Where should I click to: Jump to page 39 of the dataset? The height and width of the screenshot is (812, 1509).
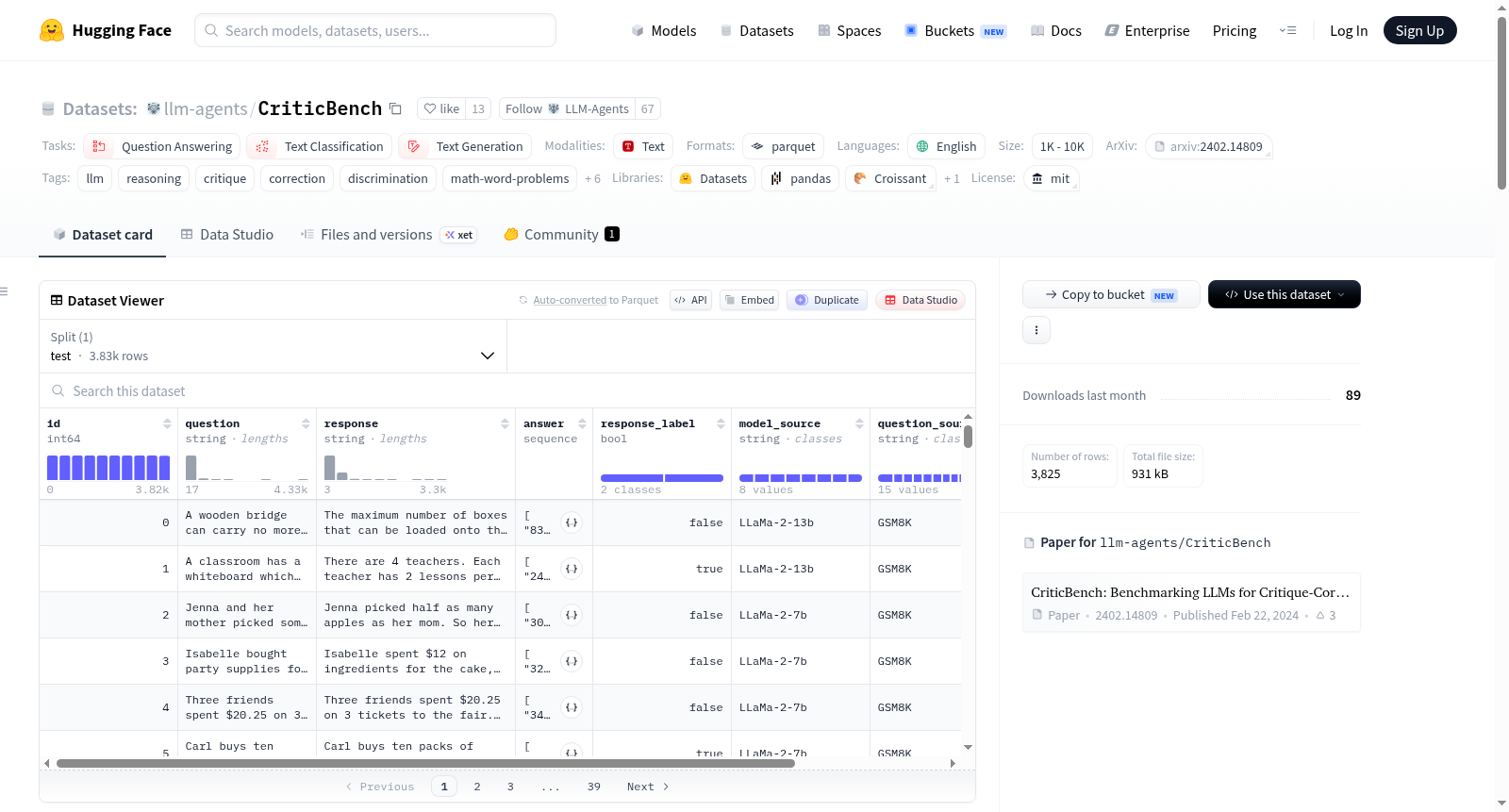tap(594, 787)
